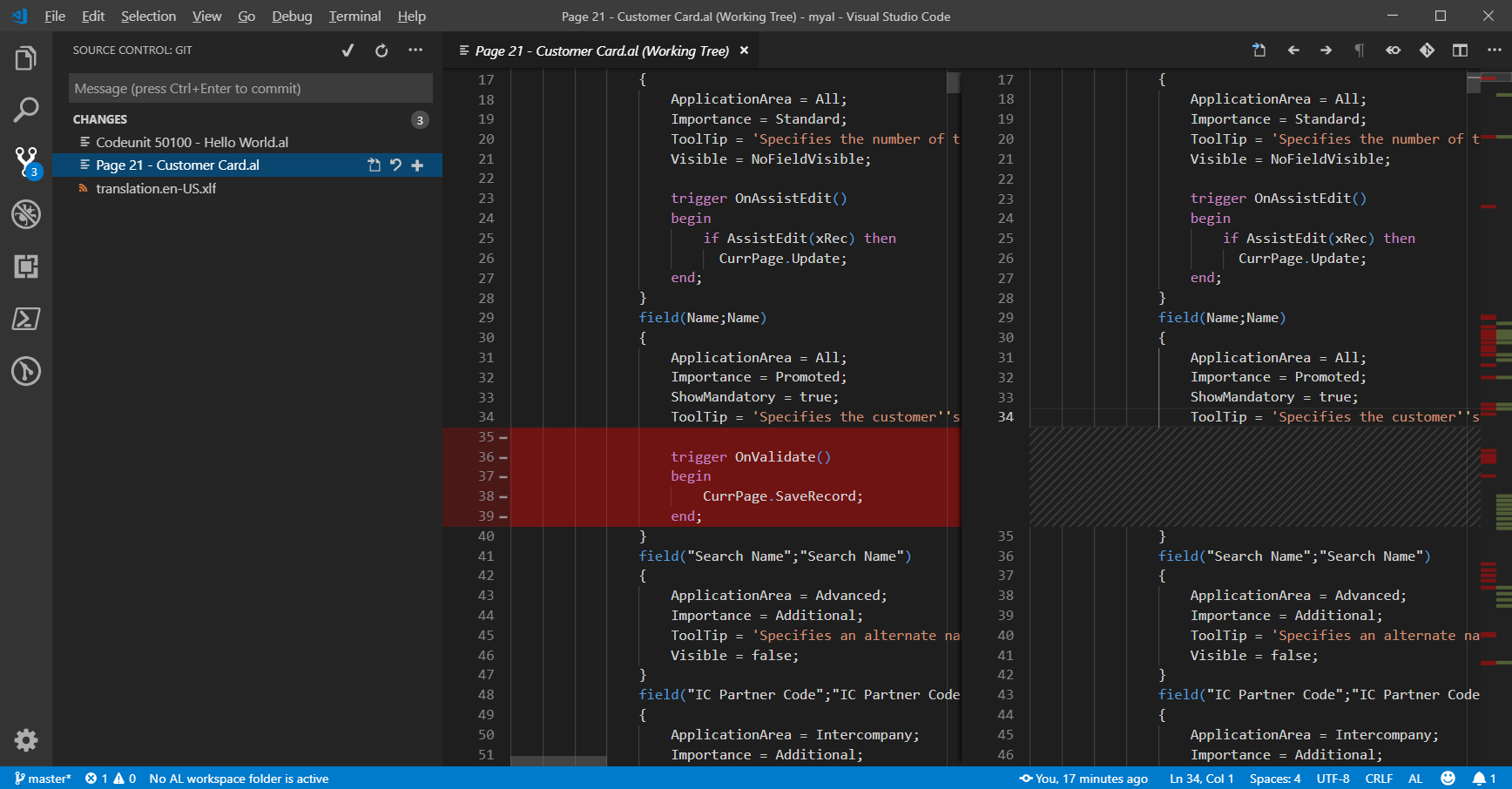The width and height of the screenshot is (1512, 789).
Task: Toggle GitLens file blame eye icon
Action: pyautogui.click(x=1394, y=51)
